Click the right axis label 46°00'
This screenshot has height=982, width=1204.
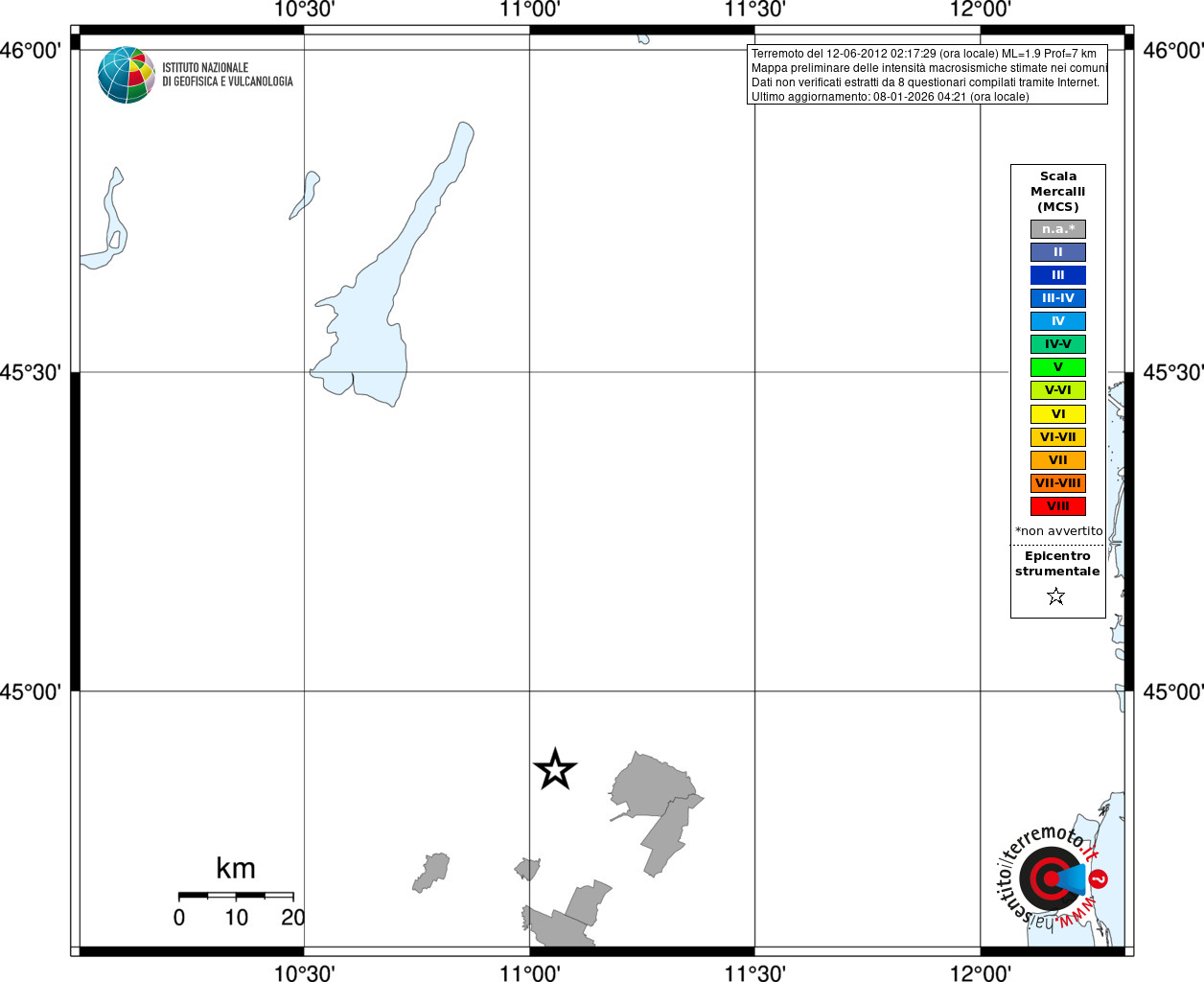tap(1173, 50)
